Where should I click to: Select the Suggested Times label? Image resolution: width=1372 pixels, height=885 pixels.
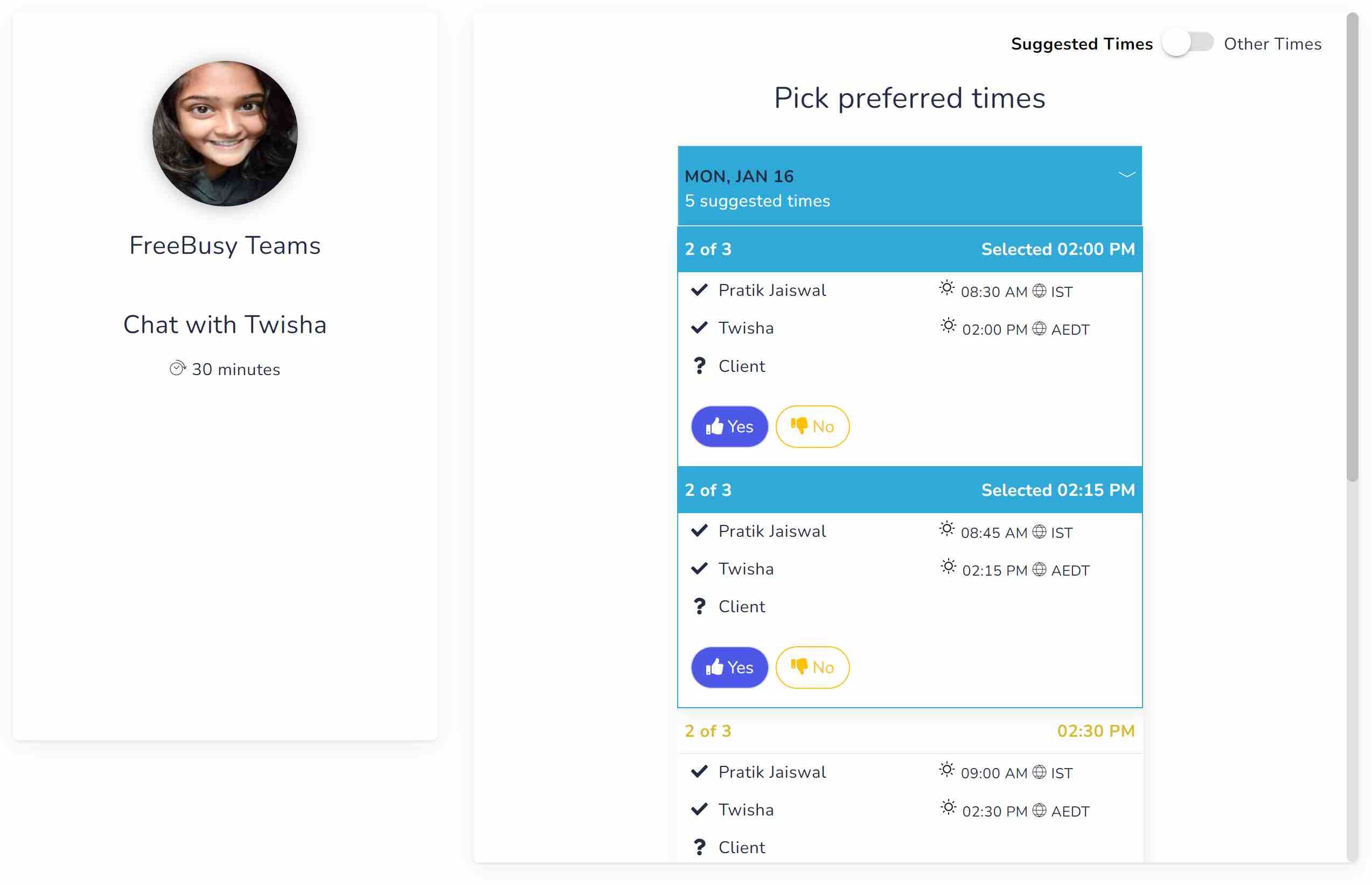(x=1082, y=44)
